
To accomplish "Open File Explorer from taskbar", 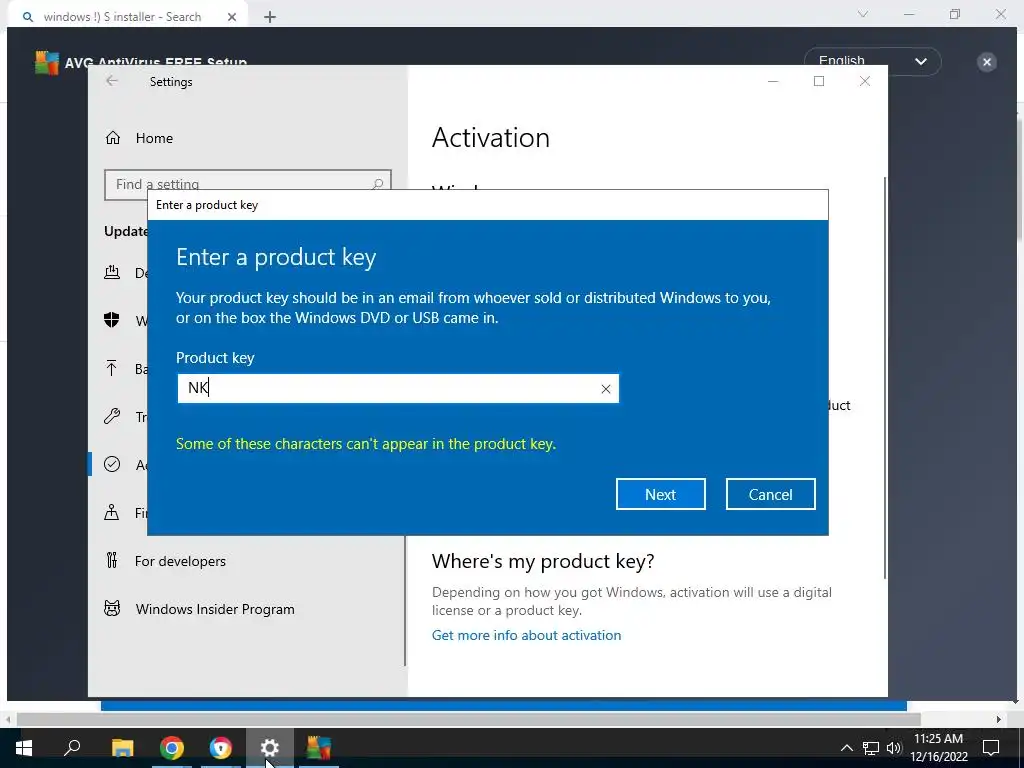I will [122, 748].
